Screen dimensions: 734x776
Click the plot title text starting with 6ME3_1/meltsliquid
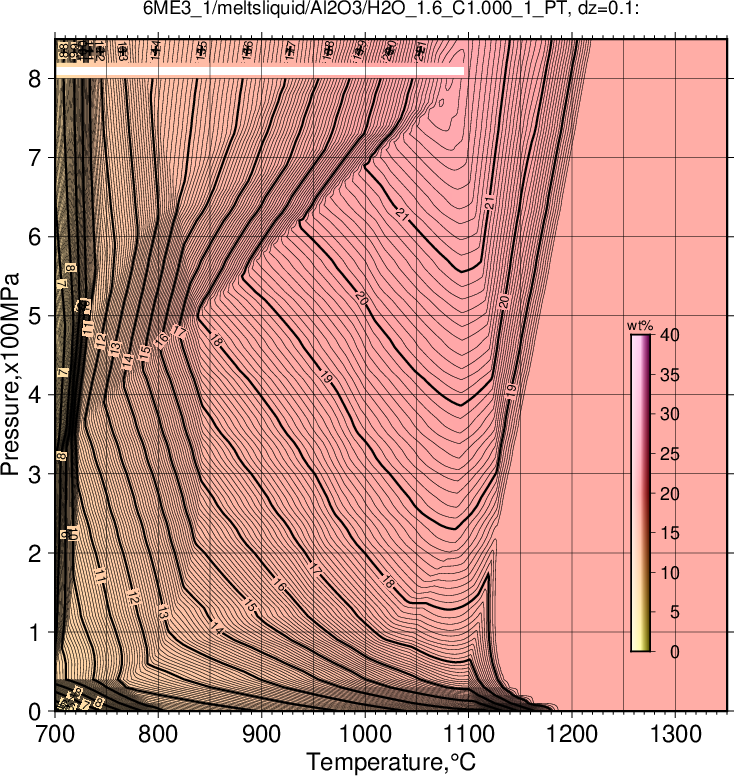pyautogui.click(x=391, y=8)
